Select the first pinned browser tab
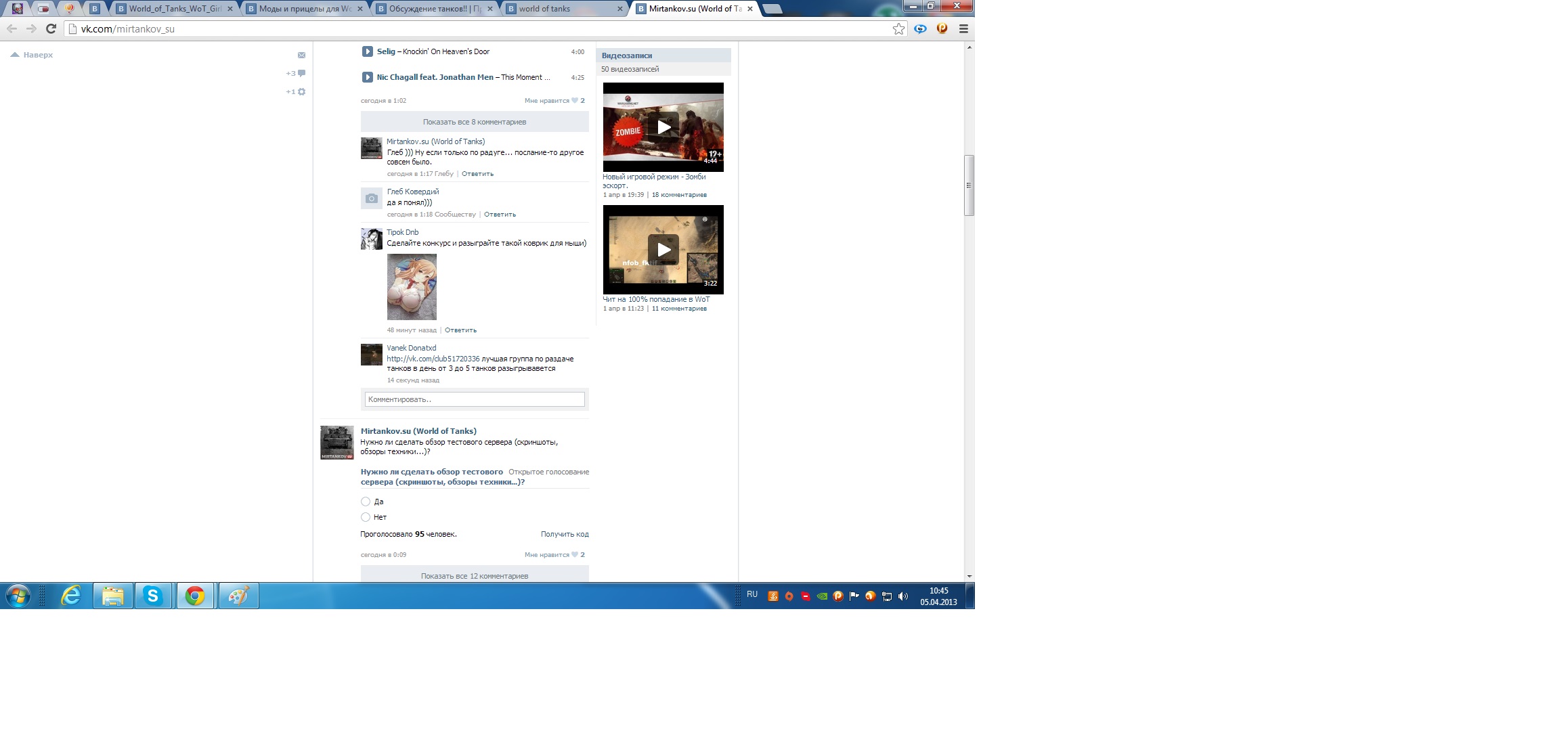 (18, 9)
